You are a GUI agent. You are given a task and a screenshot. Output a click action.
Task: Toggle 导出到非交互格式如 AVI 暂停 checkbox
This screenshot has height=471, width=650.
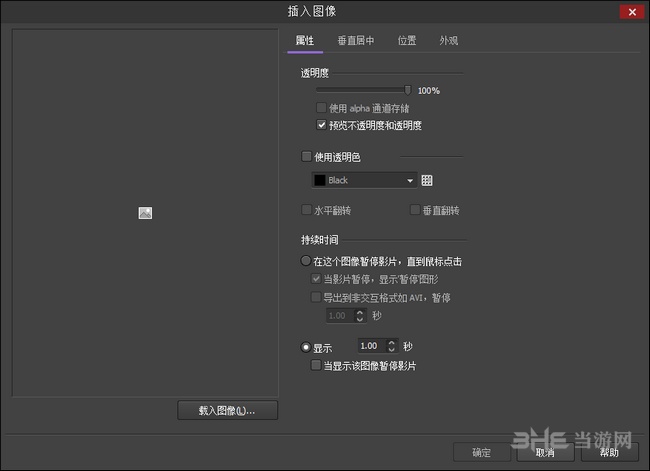coord(316,297)
